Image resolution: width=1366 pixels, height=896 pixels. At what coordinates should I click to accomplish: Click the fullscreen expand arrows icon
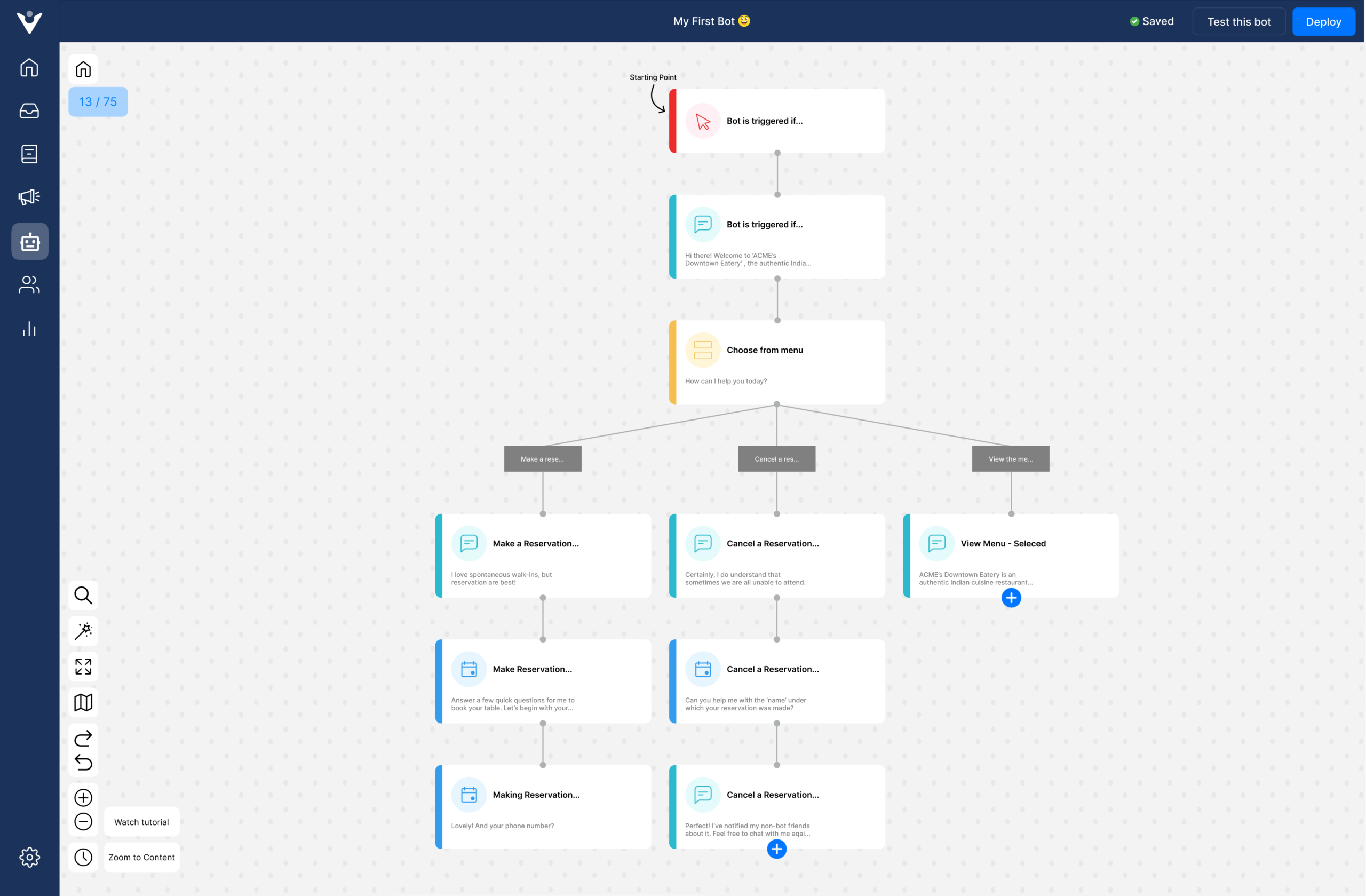tap(83, 667)
